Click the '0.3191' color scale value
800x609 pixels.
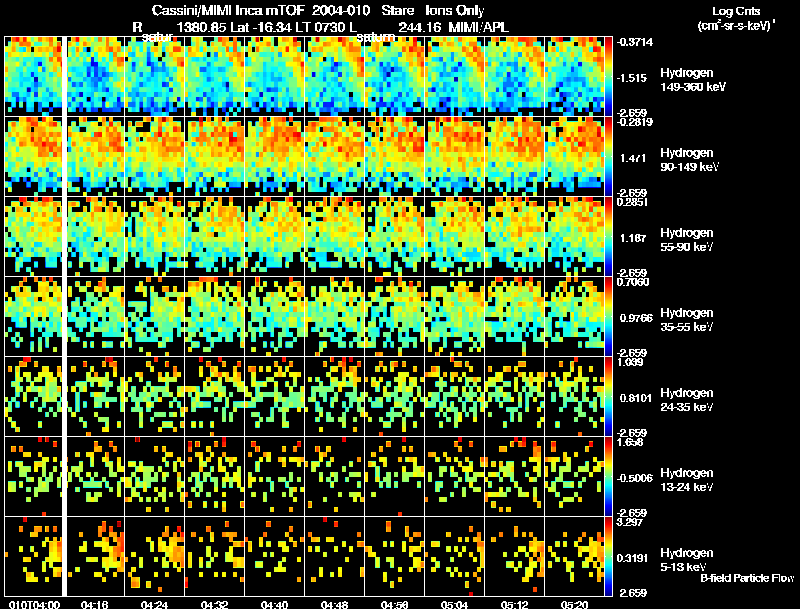[x=633, y=559]
